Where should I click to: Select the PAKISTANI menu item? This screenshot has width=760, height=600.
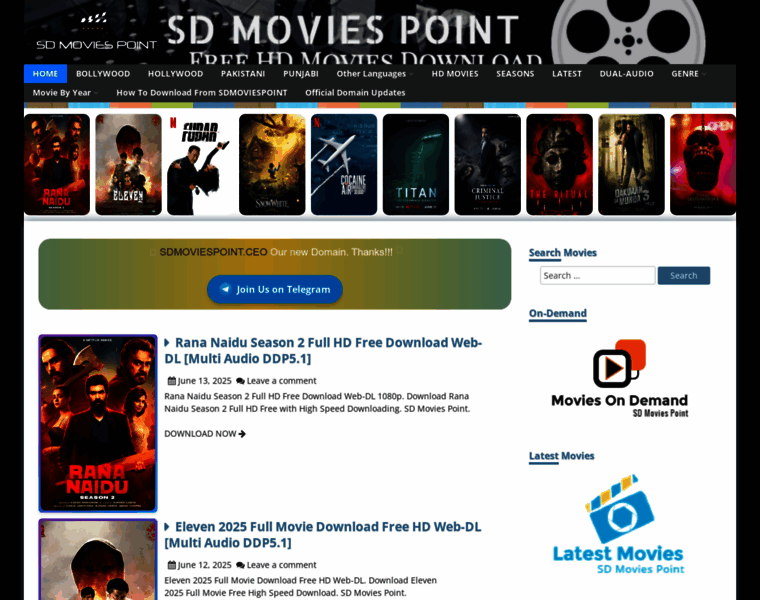pyautogui.click(x=243, y=74)
